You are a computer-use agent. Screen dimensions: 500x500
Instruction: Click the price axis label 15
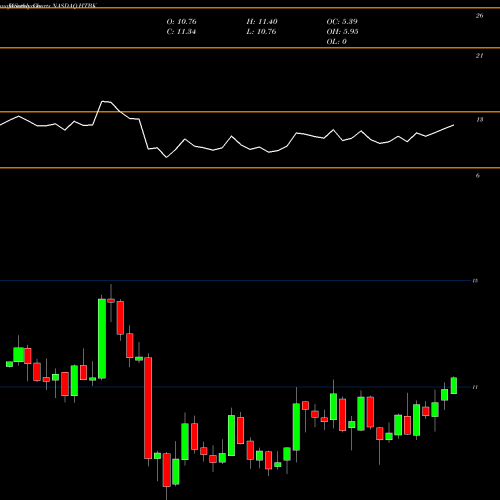(475, 281)
